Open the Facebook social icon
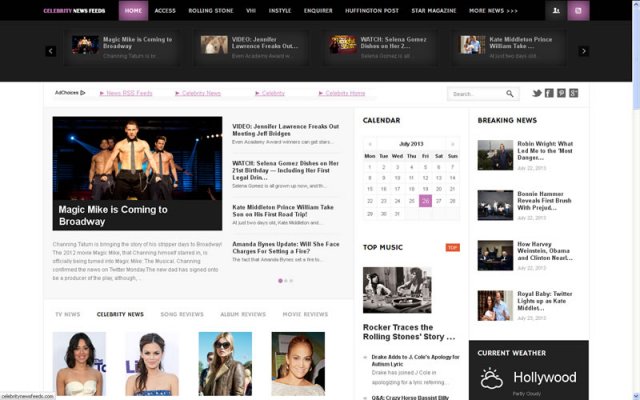Viewport: 640px width, 400px height. click(549, 93)
